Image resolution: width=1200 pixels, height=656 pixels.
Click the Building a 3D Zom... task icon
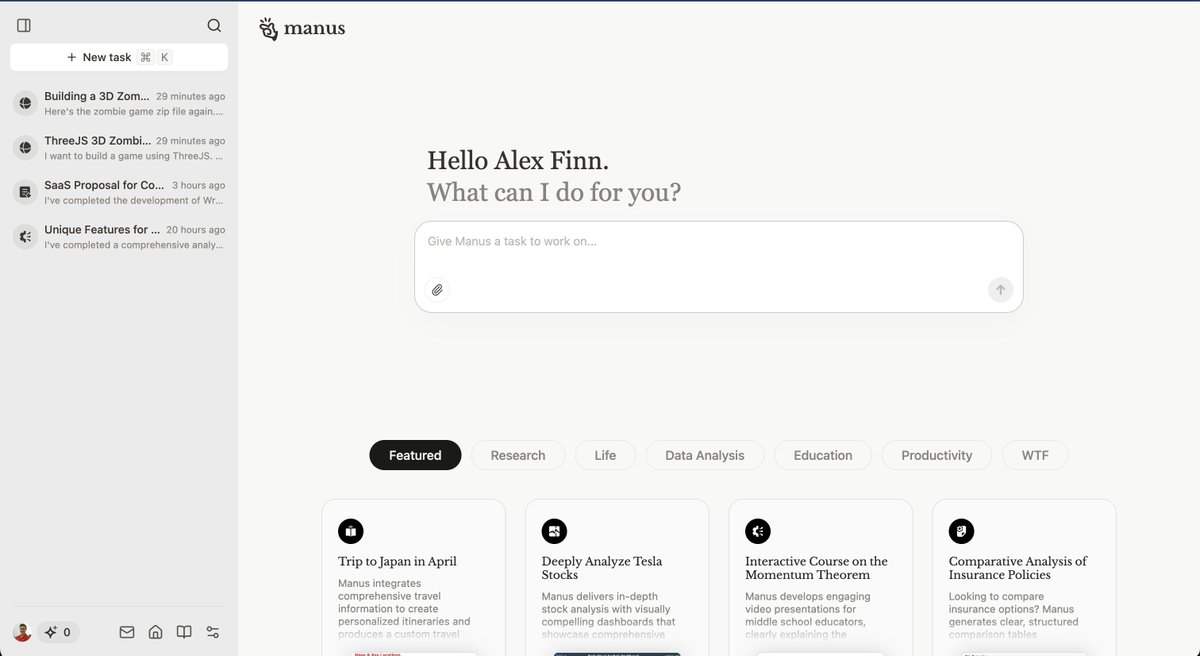(x=25, y=103)
